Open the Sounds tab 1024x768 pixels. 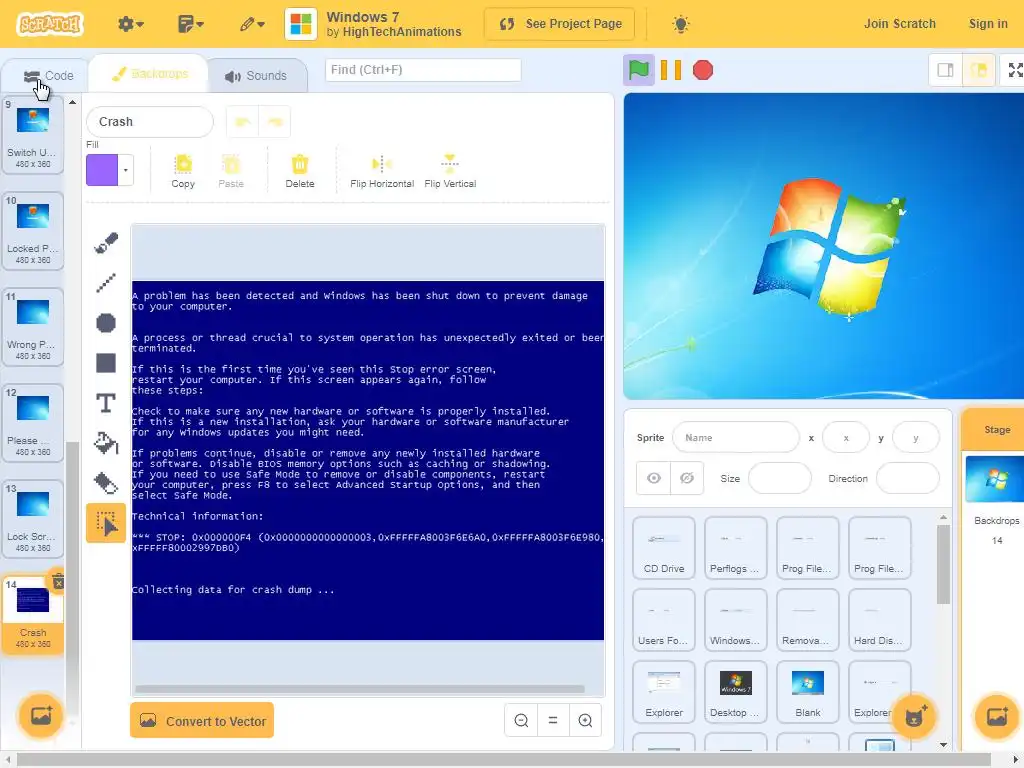tap(256, 76)
